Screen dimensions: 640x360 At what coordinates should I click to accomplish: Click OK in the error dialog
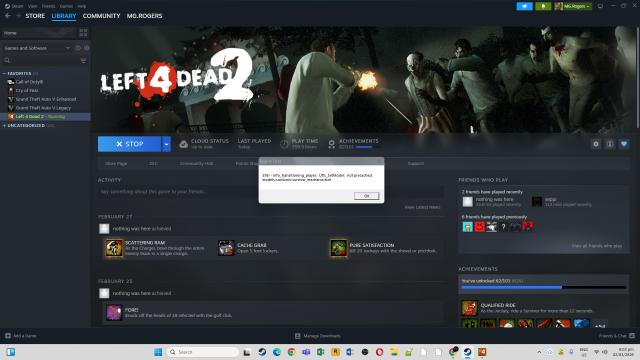(366, 196)
